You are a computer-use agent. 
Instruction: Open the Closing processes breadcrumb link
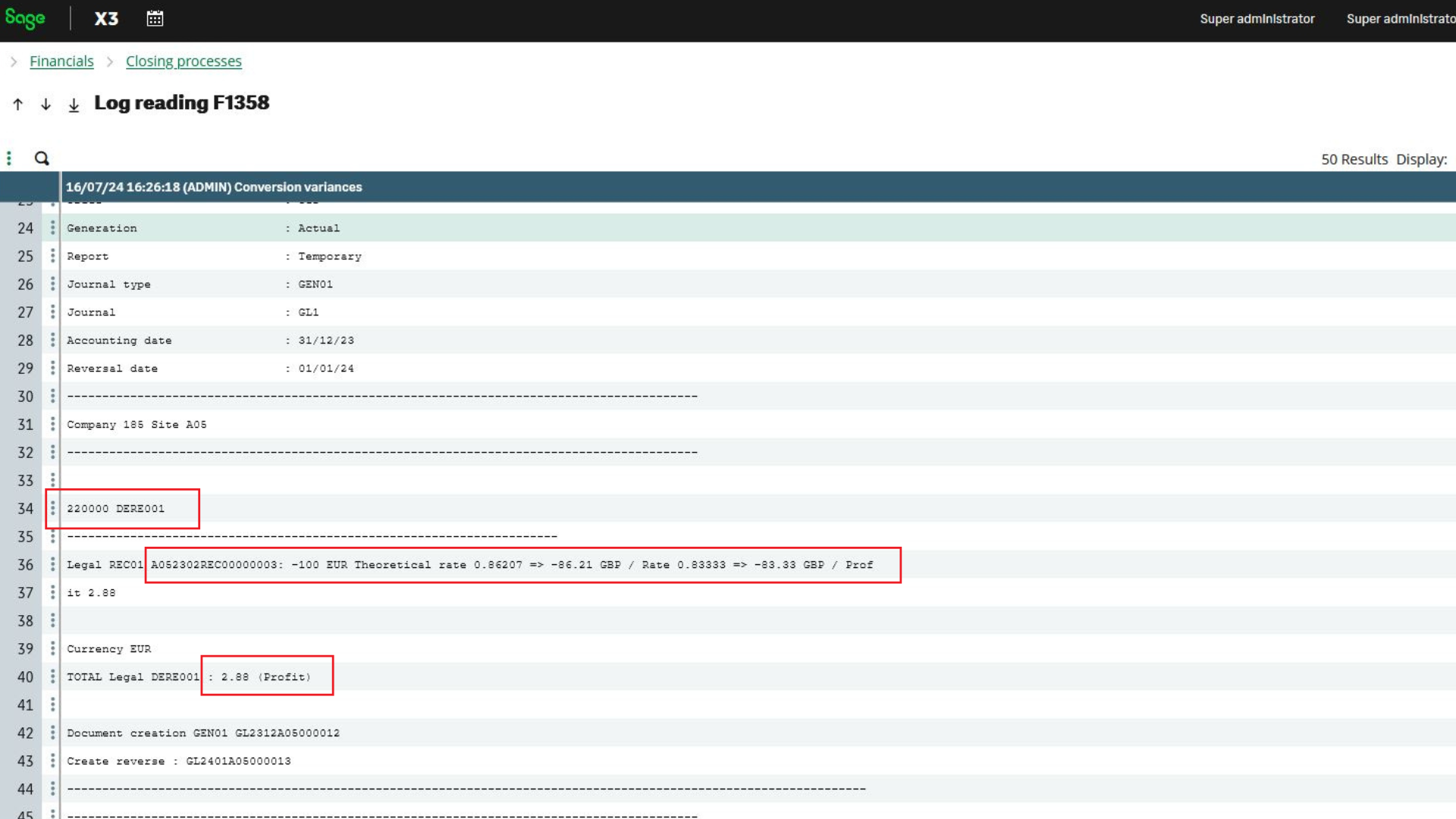pos(184,61)
